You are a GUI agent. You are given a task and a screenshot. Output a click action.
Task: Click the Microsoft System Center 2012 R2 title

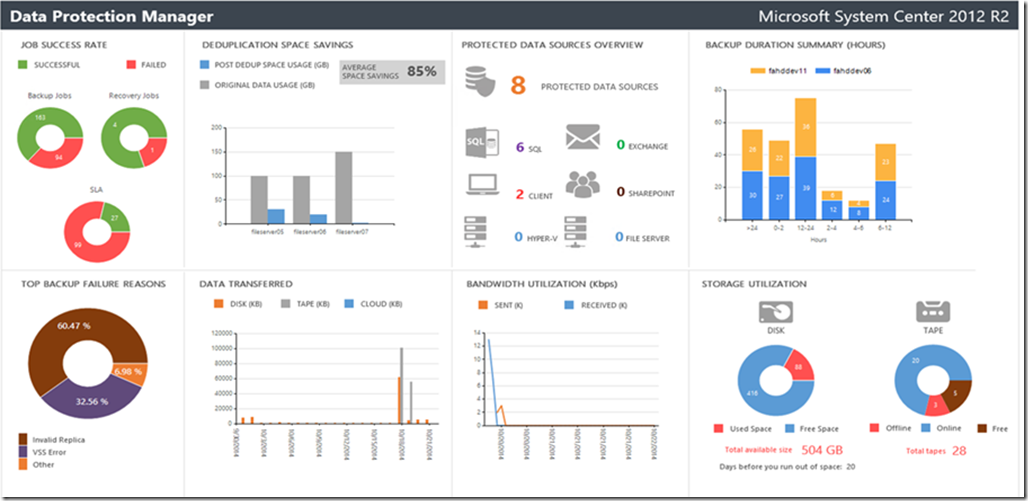(x=884, y=16)
